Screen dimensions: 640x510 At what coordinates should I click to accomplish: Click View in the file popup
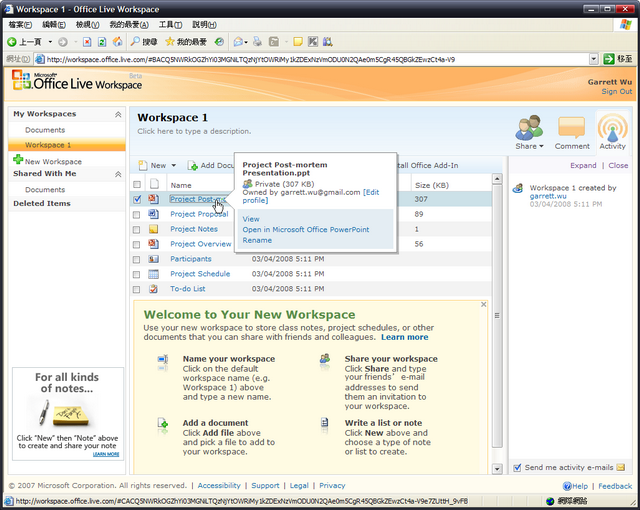pyautogui.click(x=251, y=219)
